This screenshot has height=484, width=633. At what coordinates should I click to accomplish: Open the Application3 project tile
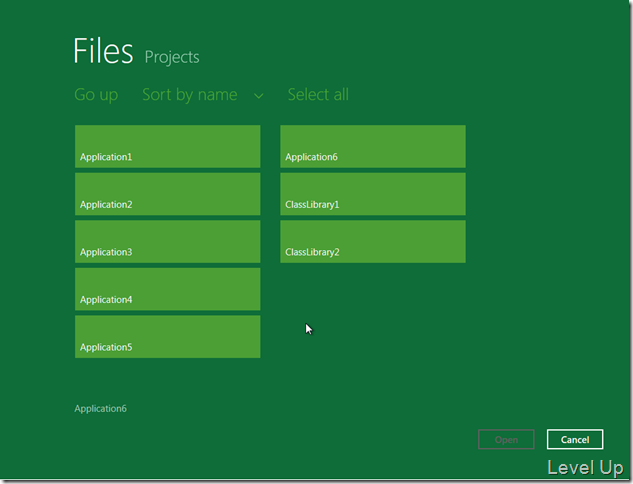168,241
